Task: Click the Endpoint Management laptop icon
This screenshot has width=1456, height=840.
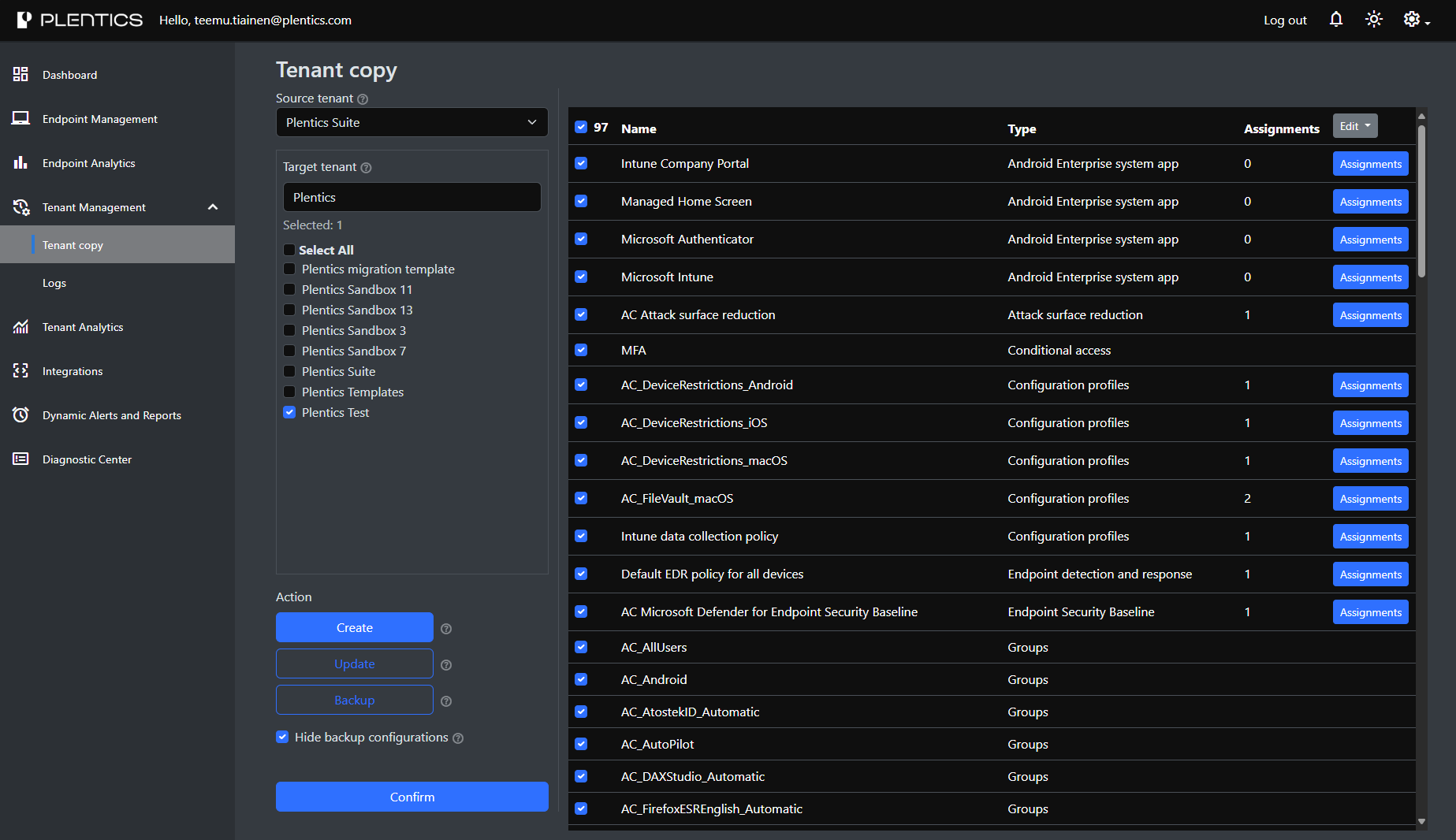Action: point(20,119)
